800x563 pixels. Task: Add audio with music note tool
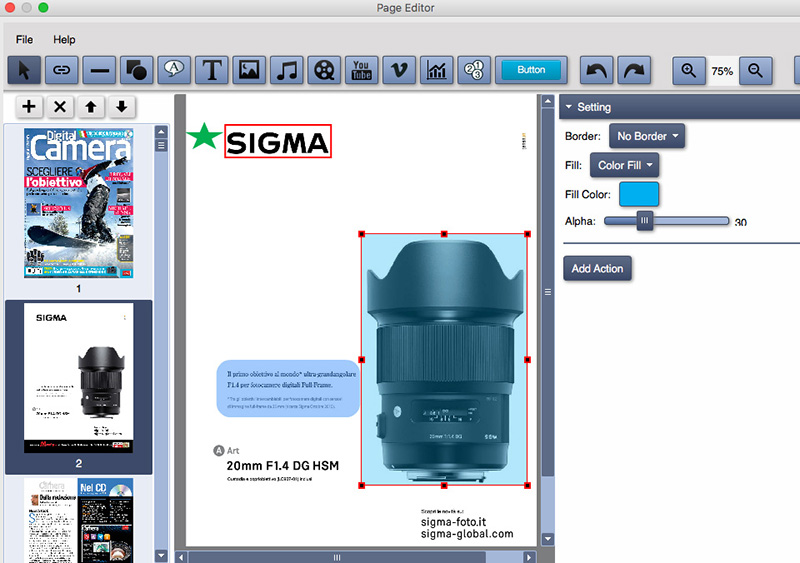pyautogui.click(x=287, y=70)
